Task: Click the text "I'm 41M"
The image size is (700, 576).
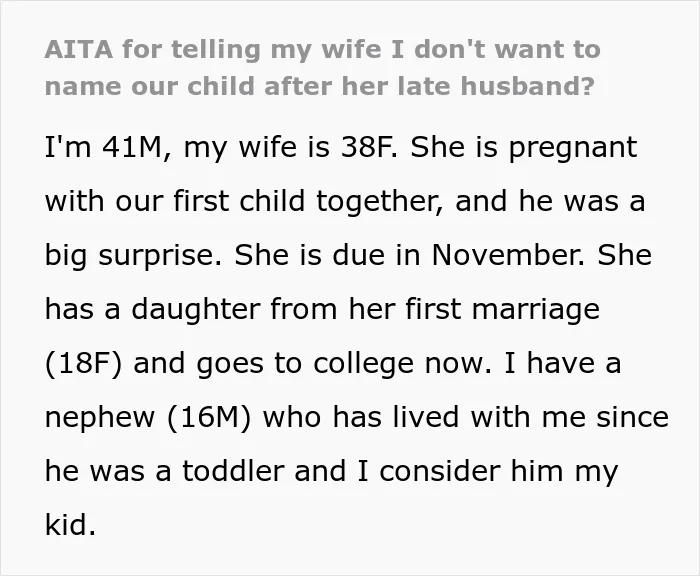Action: [103, 147]
